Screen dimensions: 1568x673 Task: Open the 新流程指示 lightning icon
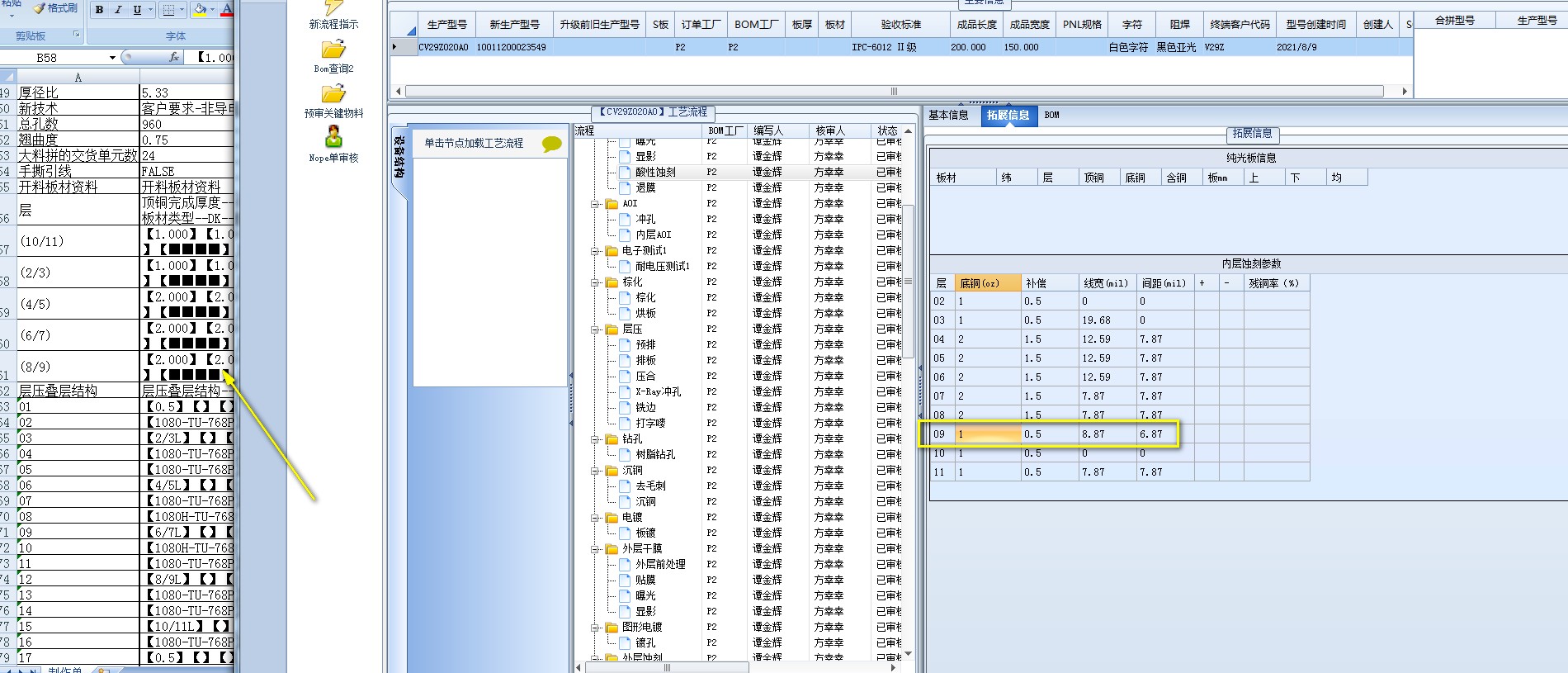point(333,7)
